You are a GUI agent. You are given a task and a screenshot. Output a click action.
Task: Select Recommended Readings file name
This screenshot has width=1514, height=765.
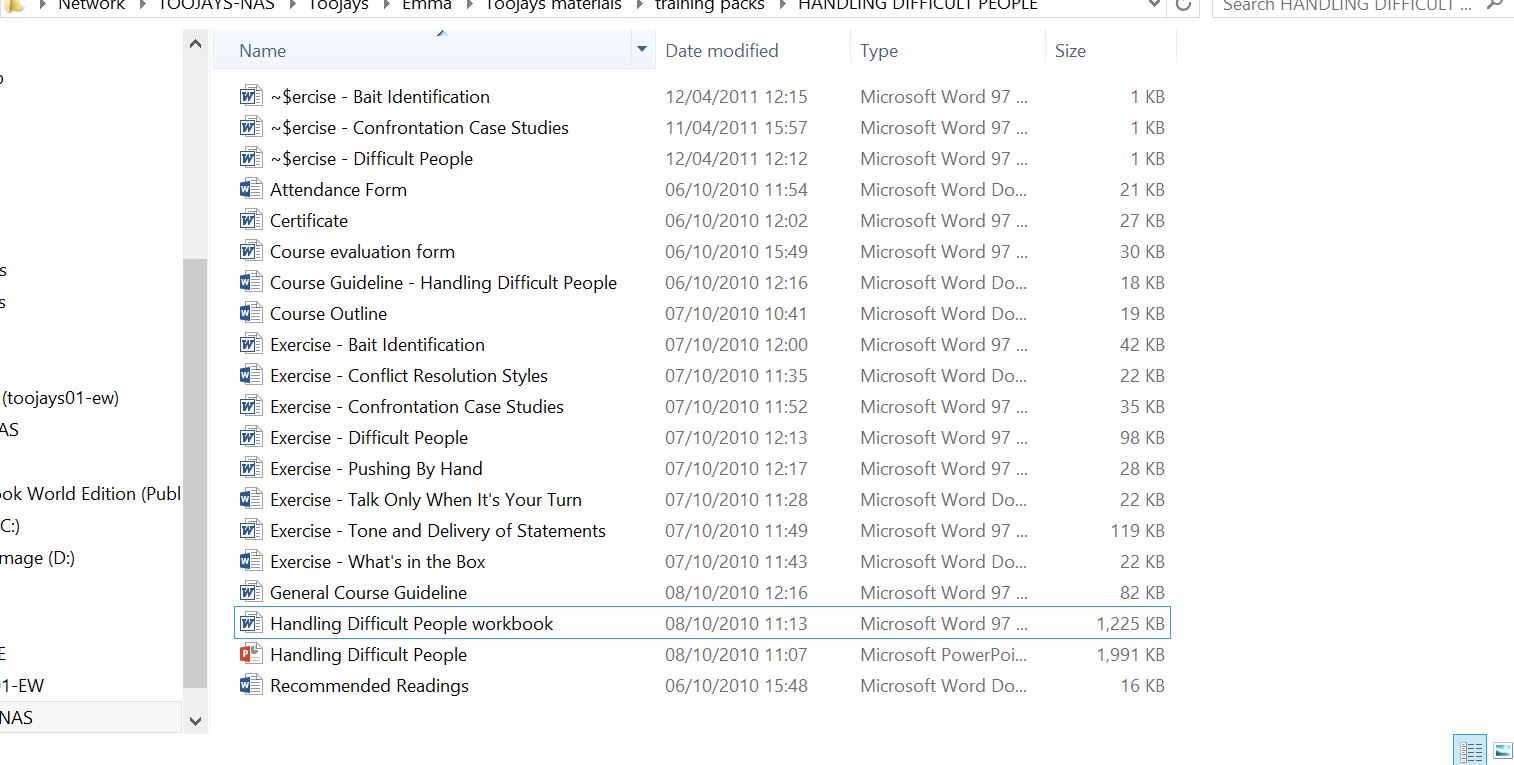point(369,685)
